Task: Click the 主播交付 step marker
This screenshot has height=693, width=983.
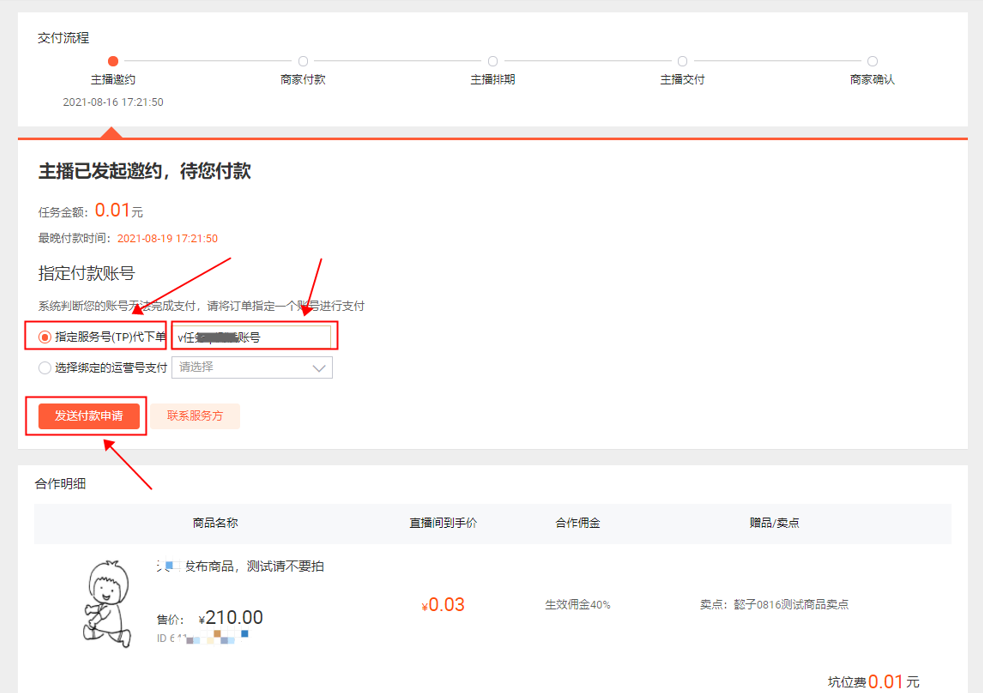Action: pyautogui.click(x=683, y=61)
